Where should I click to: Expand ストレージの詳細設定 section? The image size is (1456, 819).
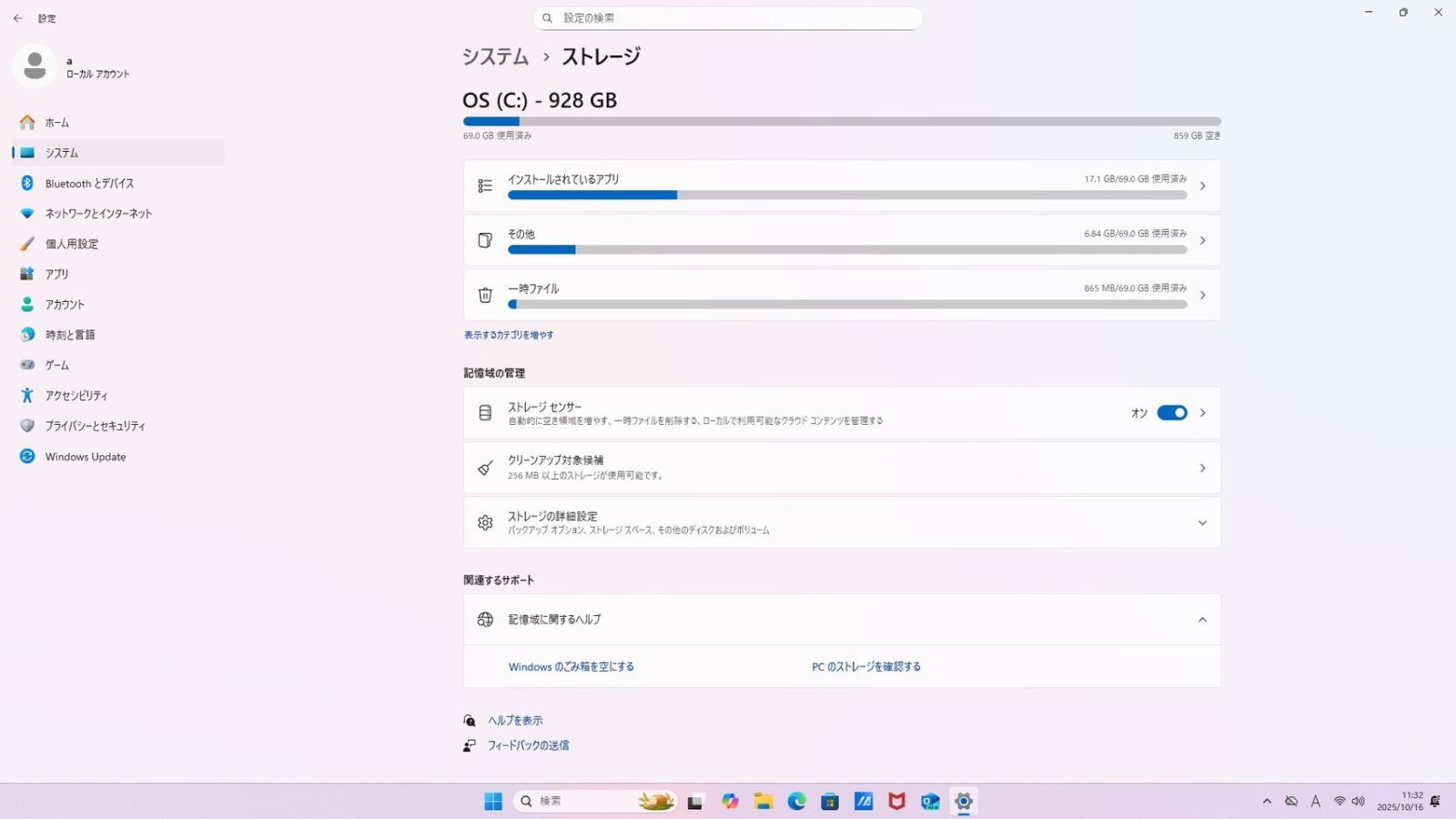1203,522
